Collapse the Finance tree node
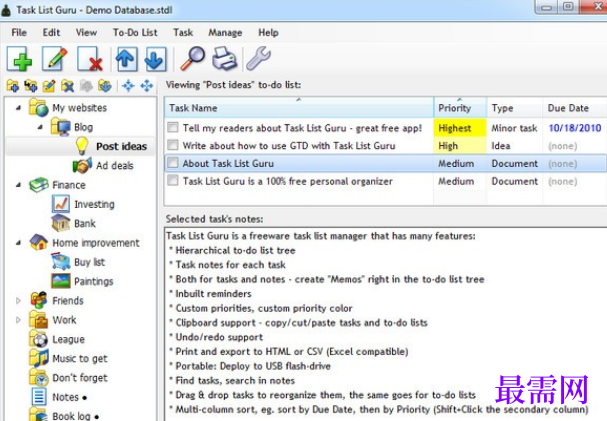 [x=18, y=185]
